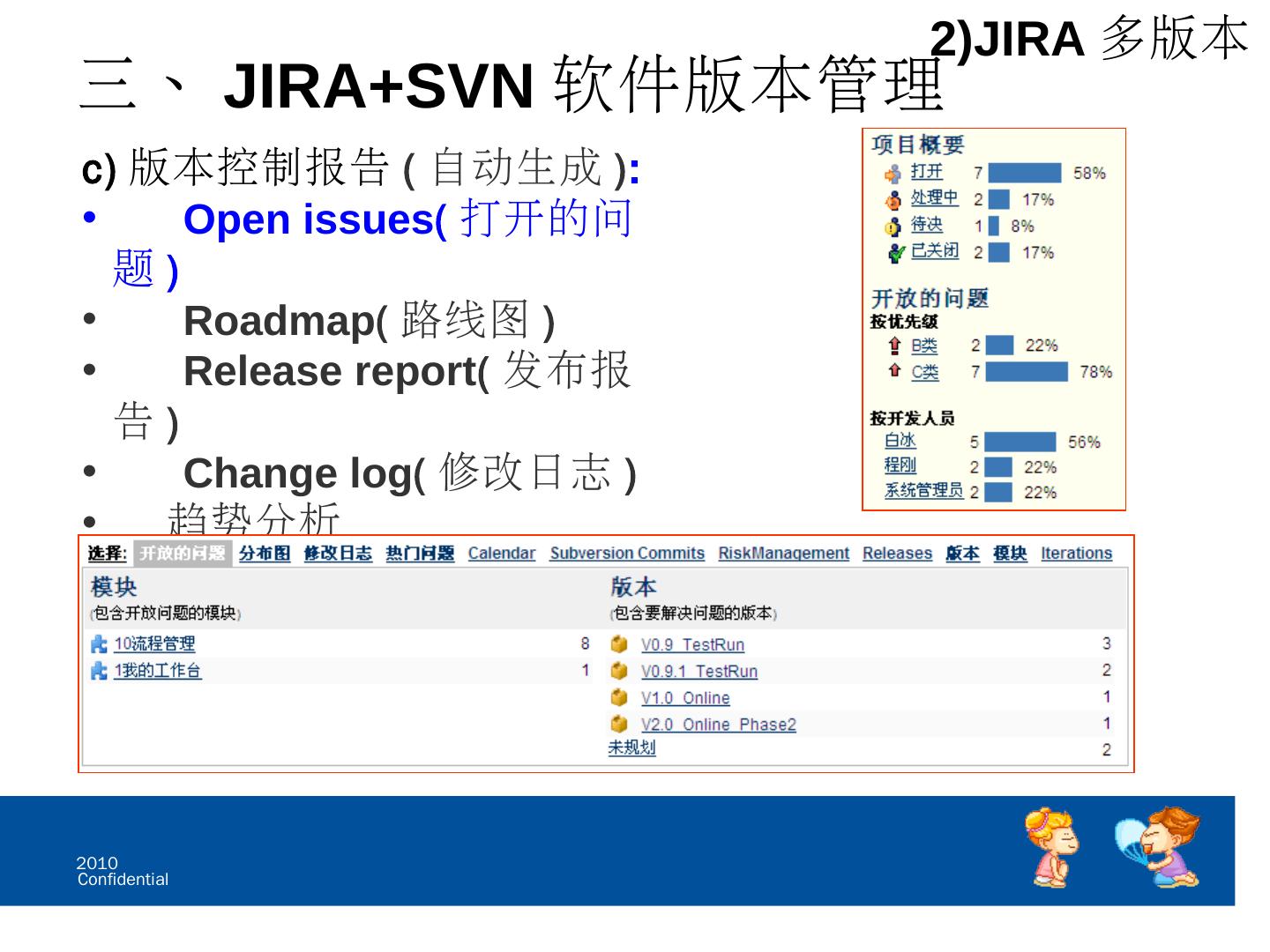
Task: Follow the 已关闭 status link
Action: click(x=935, y=250)
